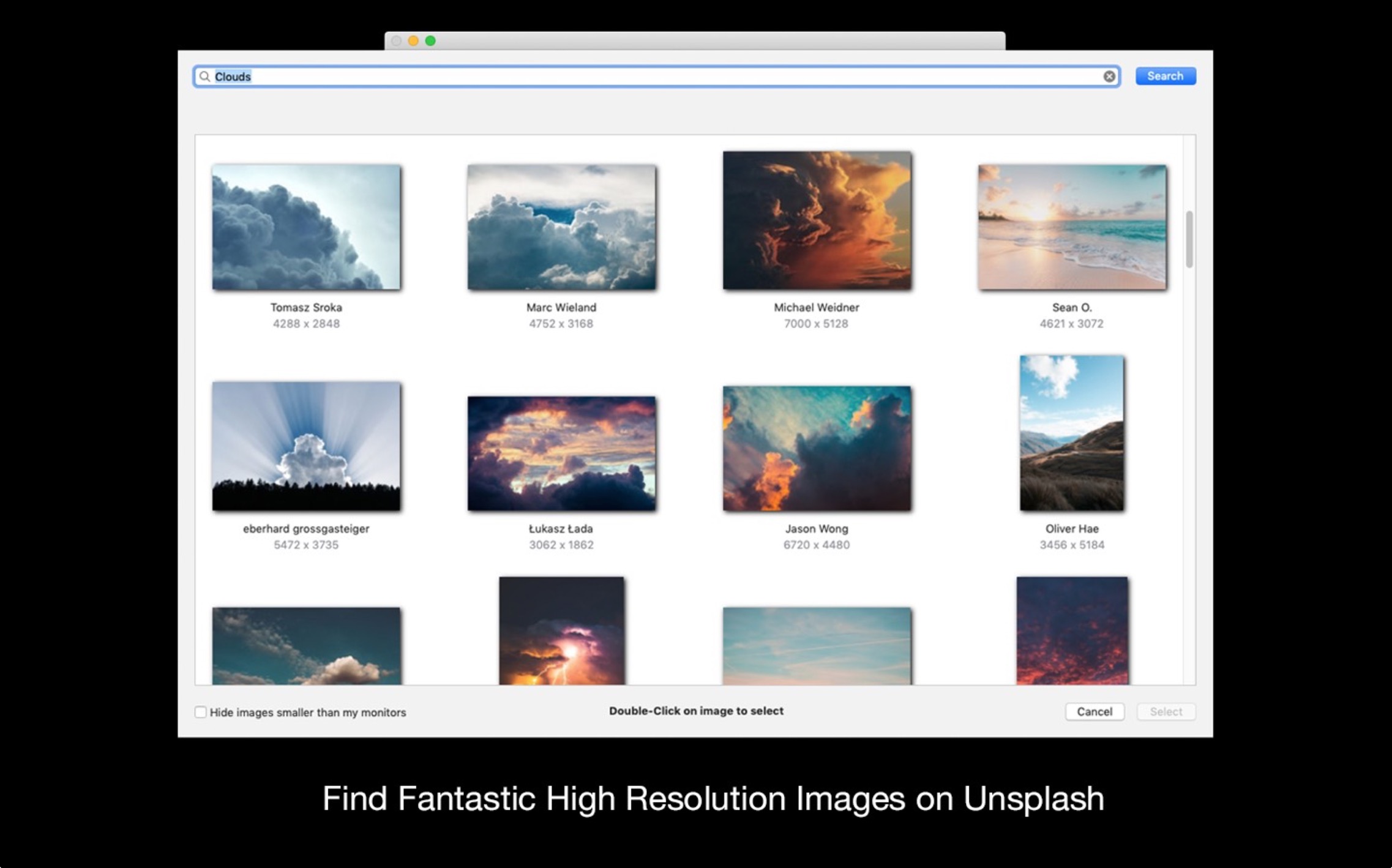This screenshot has height=868, width=1392.
Task: Enable Hide images smaller than my monitors
Action: (201, 712)
